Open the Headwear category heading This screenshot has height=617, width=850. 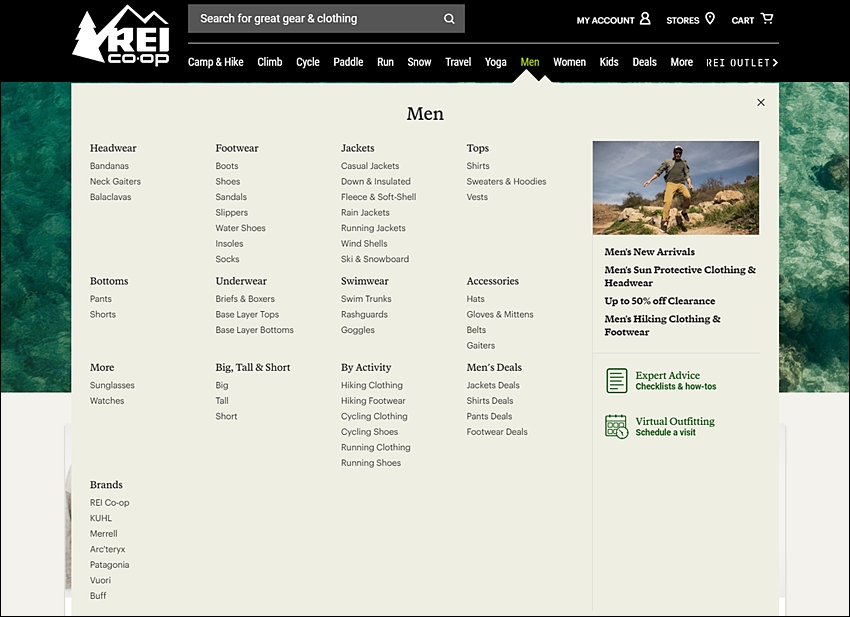pos(113,148)
